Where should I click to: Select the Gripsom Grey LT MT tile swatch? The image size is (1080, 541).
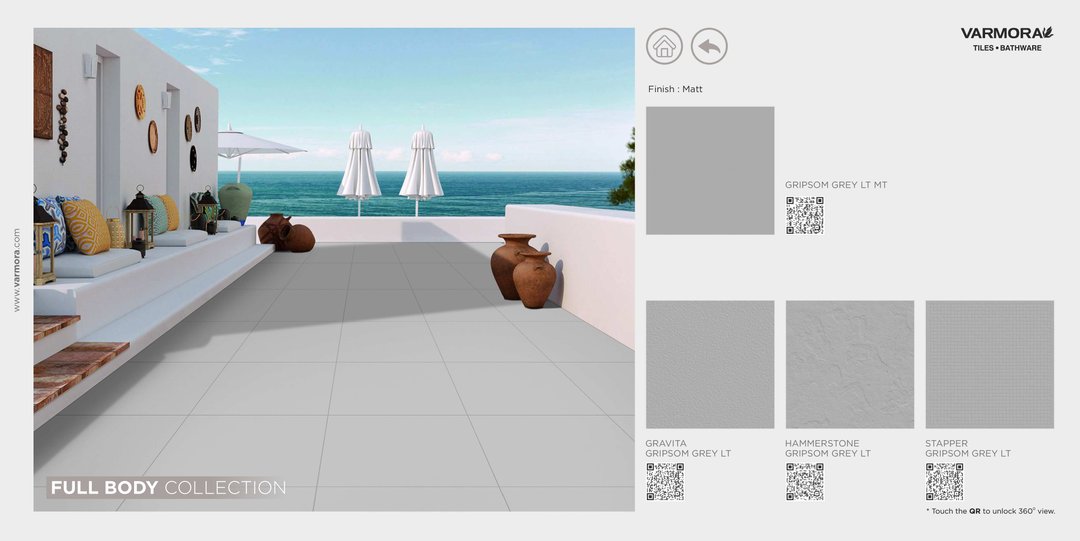[x=710, y=170]
